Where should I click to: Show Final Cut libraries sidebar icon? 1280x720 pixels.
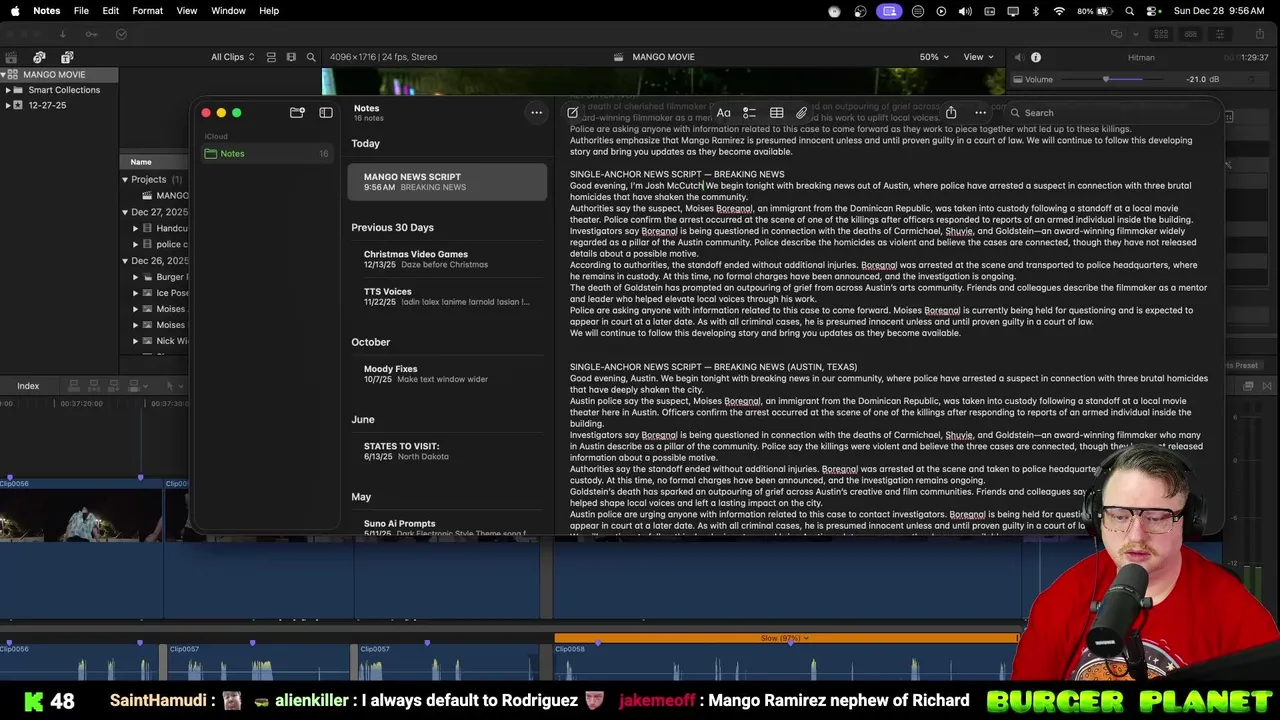(x=12, y=57)
